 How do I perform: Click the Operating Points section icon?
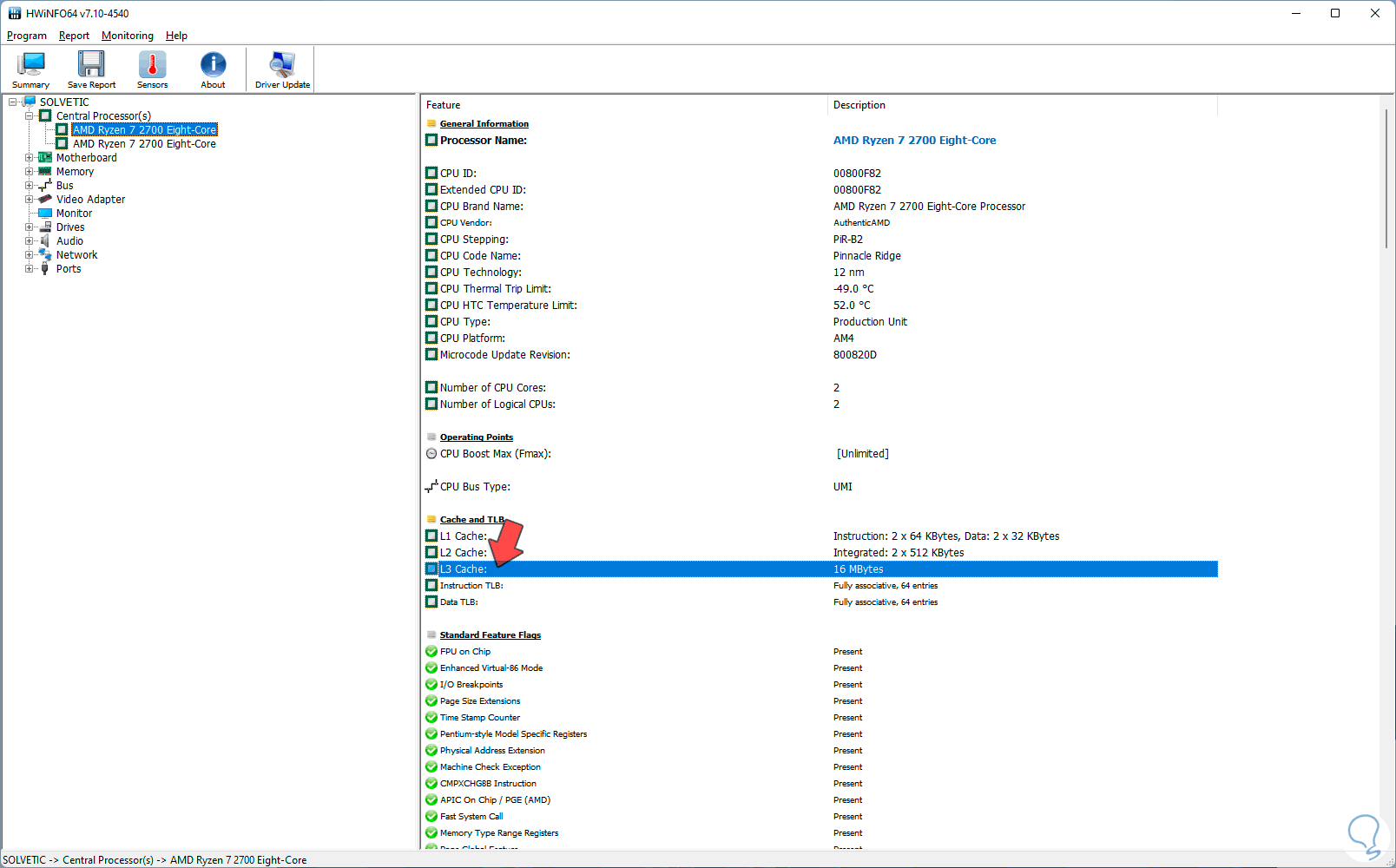[x=431, y=437]
